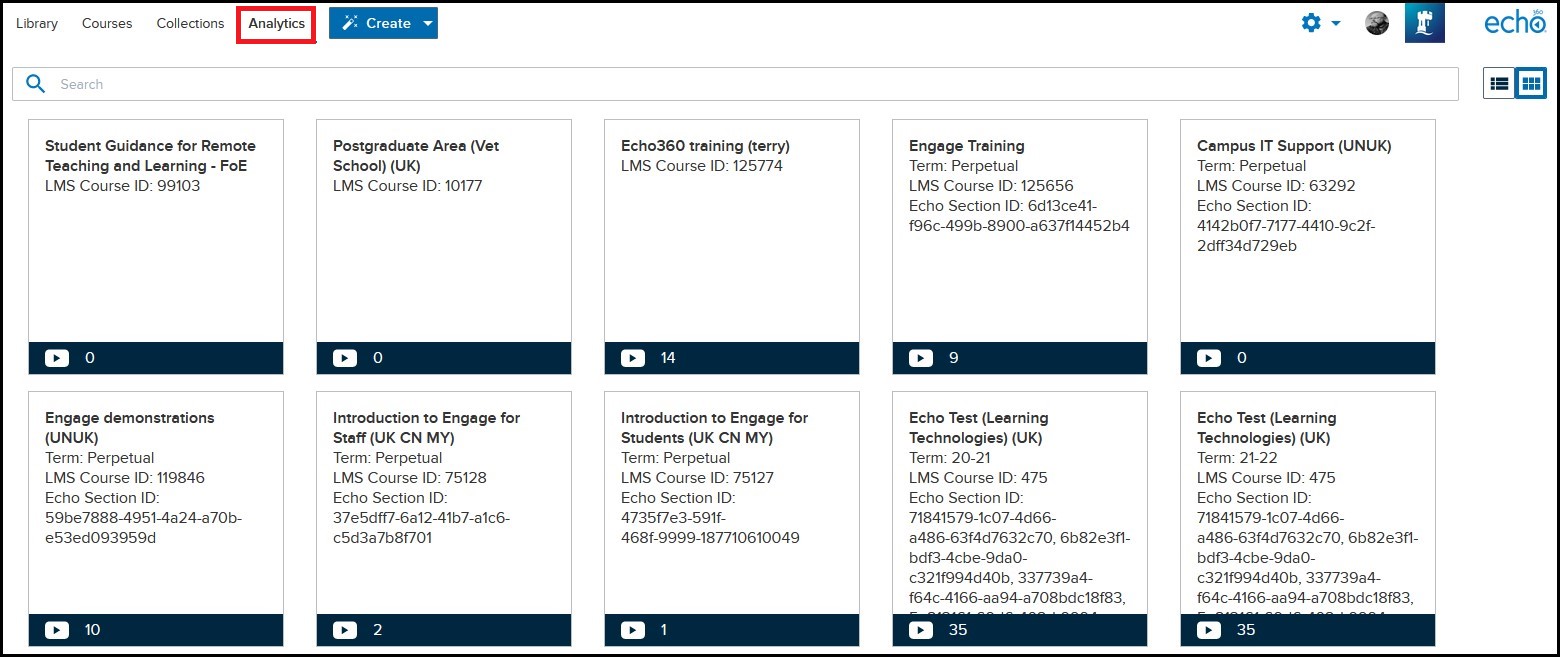Screen dimensions: 1560x657
Task: Open the Engage Training course
Action: 967,146
